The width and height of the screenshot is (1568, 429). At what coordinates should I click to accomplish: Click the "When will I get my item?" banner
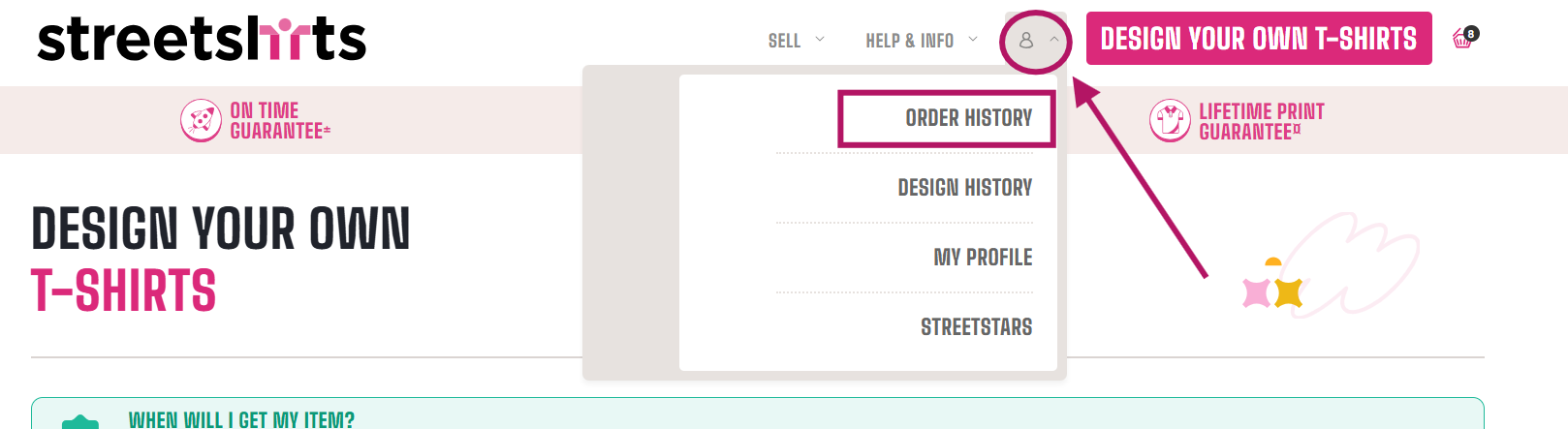pos(241,419)
